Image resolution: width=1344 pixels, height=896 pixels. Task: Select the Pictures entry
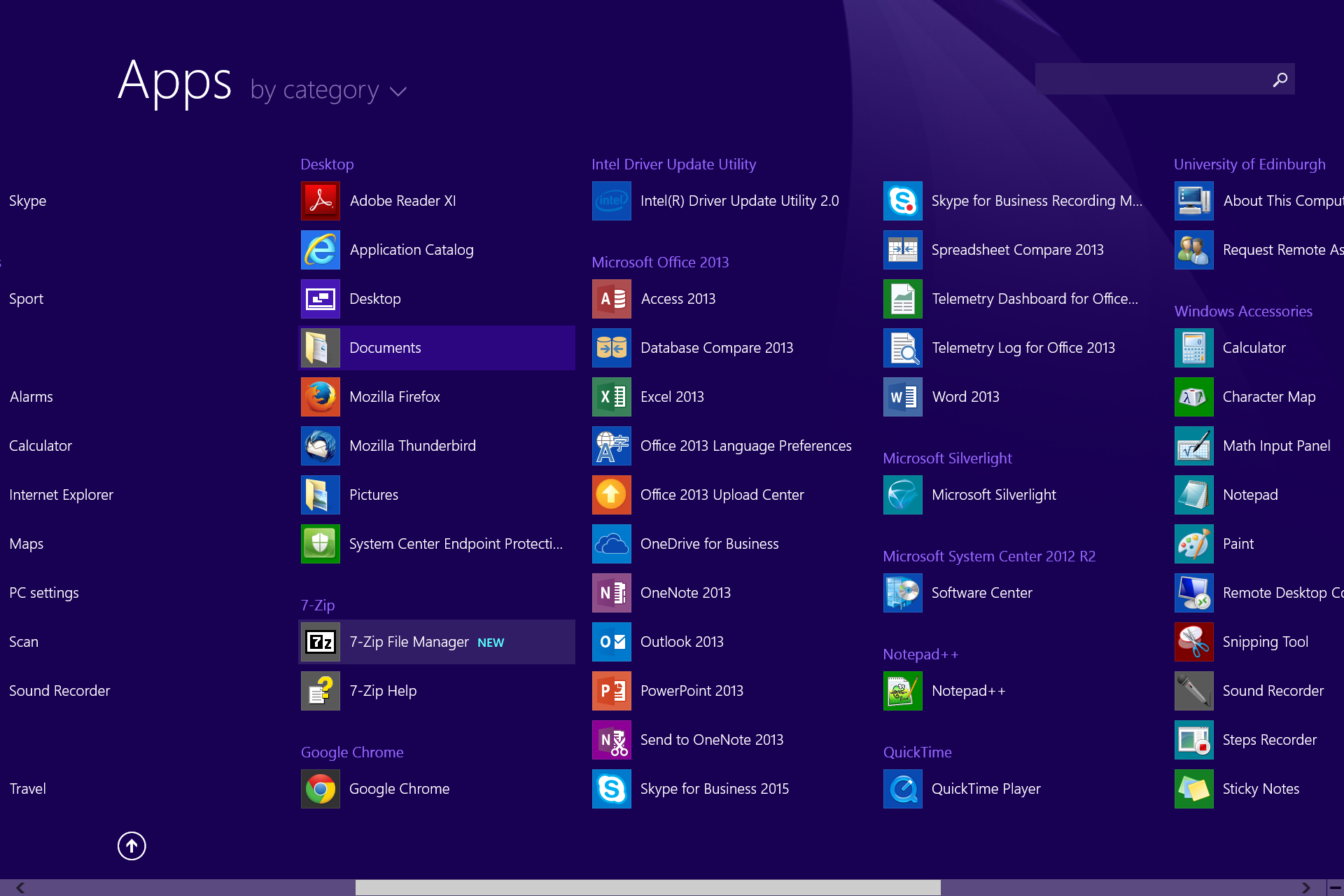(437, 495)
